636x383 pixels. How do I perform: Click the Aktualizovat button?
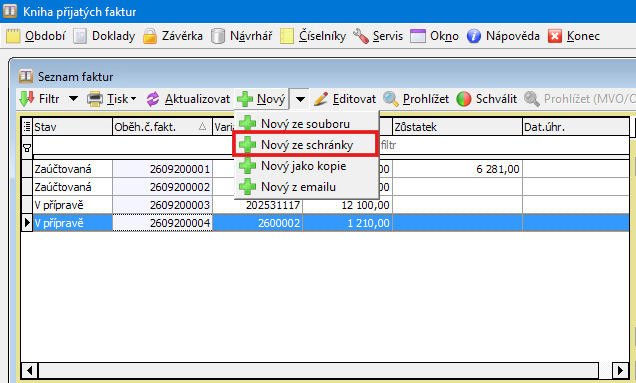188,99
